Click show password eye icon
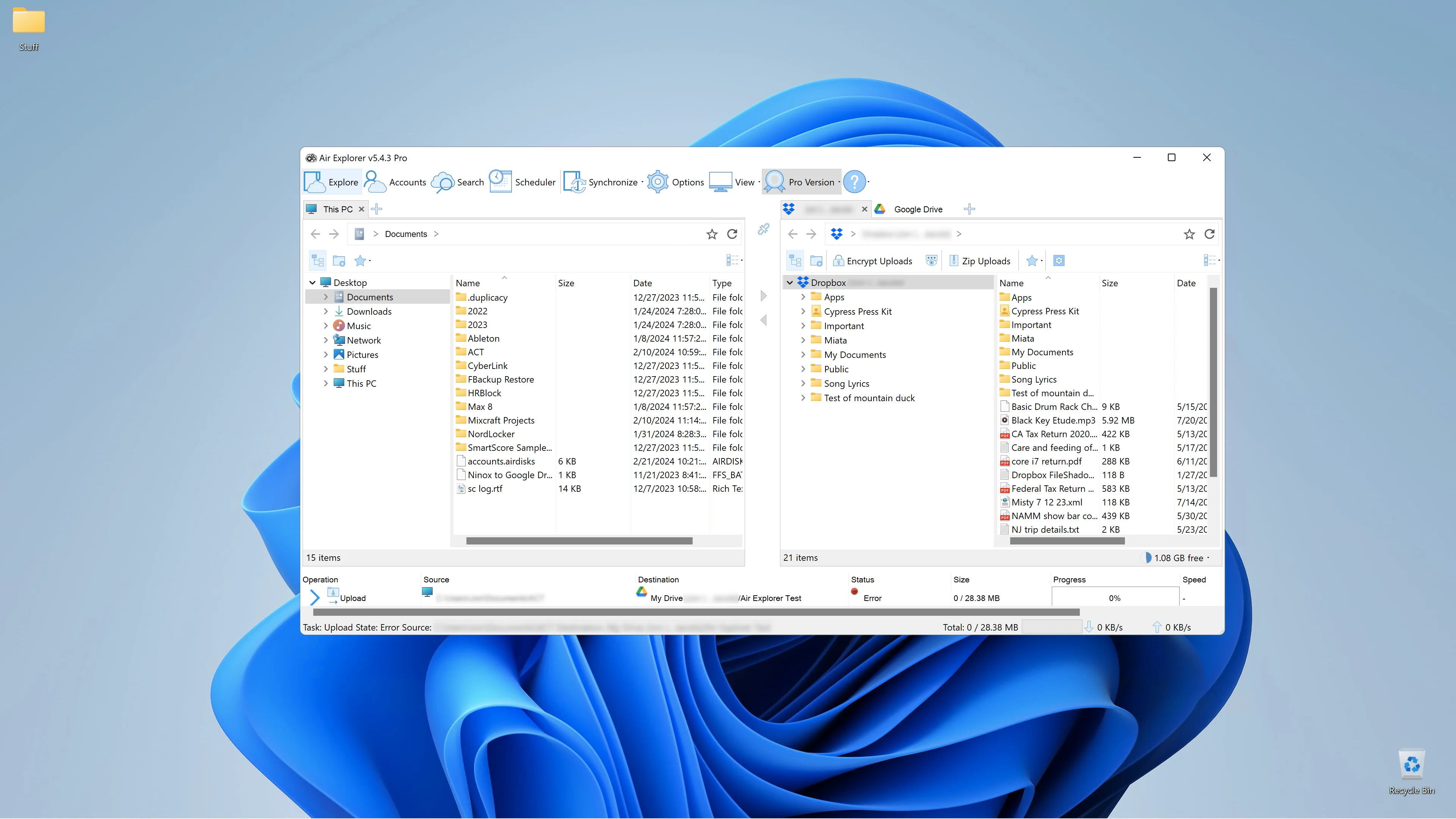 (x=932, y=260)
